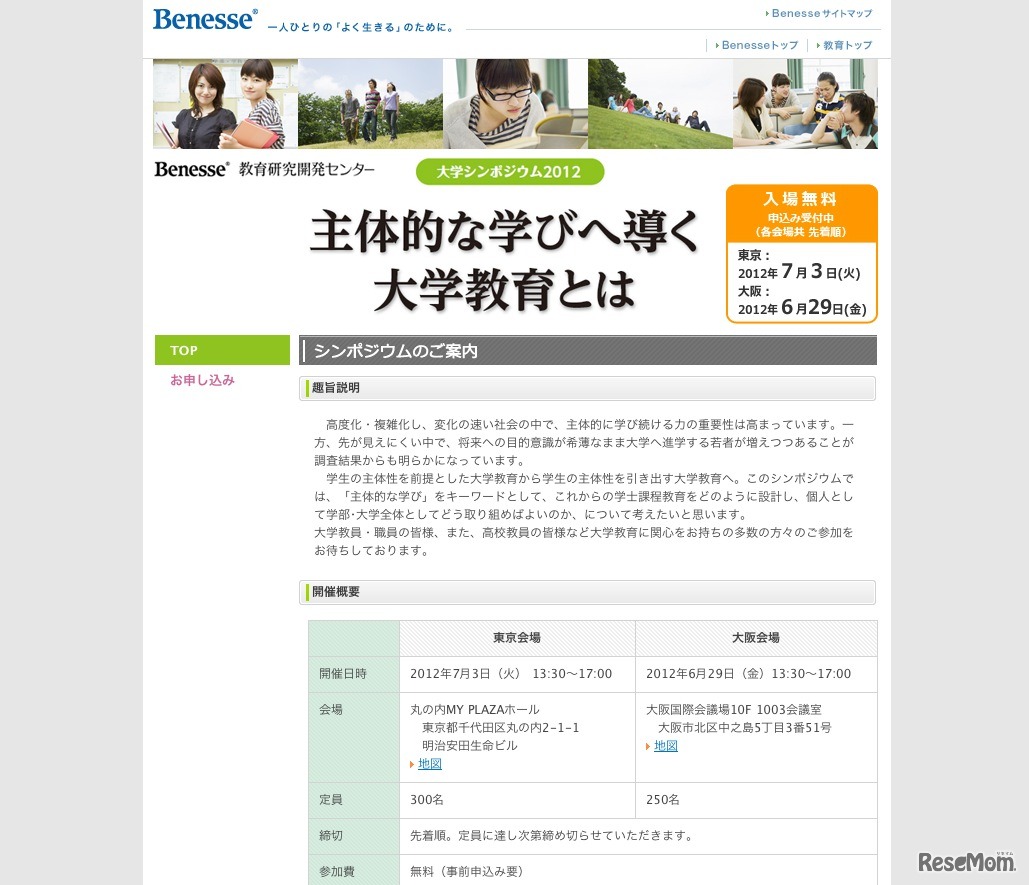Open the Tokyo venue 地図 map link
This screenshot has height=885, width=1029.
coord(430,763)
